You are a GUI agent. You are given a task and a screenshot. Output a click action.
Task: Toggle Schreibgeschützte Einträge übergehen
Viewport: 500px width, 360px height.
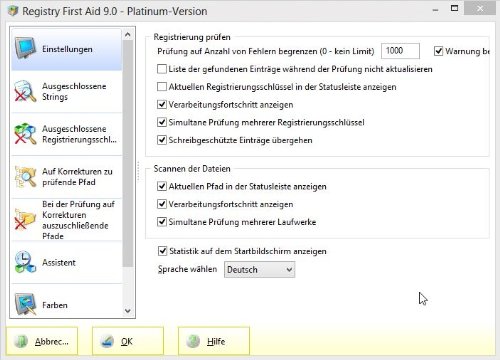pyautogui.click(x=162, y=140)
